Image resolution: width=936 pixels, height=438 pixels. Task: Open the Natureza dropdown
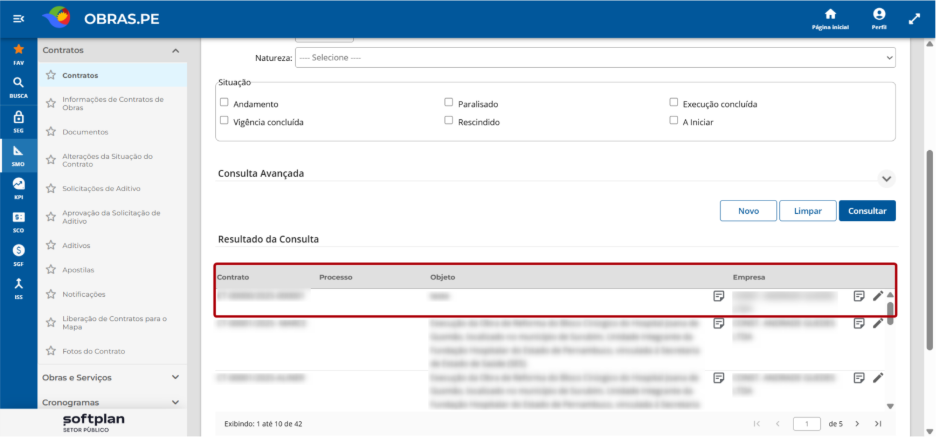click(x=595, y=58)
